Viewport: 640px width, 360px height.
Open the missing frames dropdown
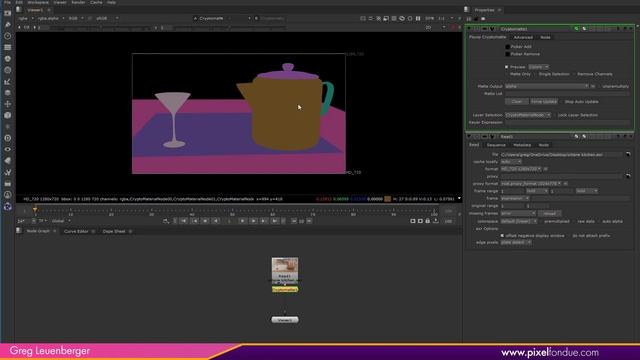pyautogui.click(x=518, y=213)
